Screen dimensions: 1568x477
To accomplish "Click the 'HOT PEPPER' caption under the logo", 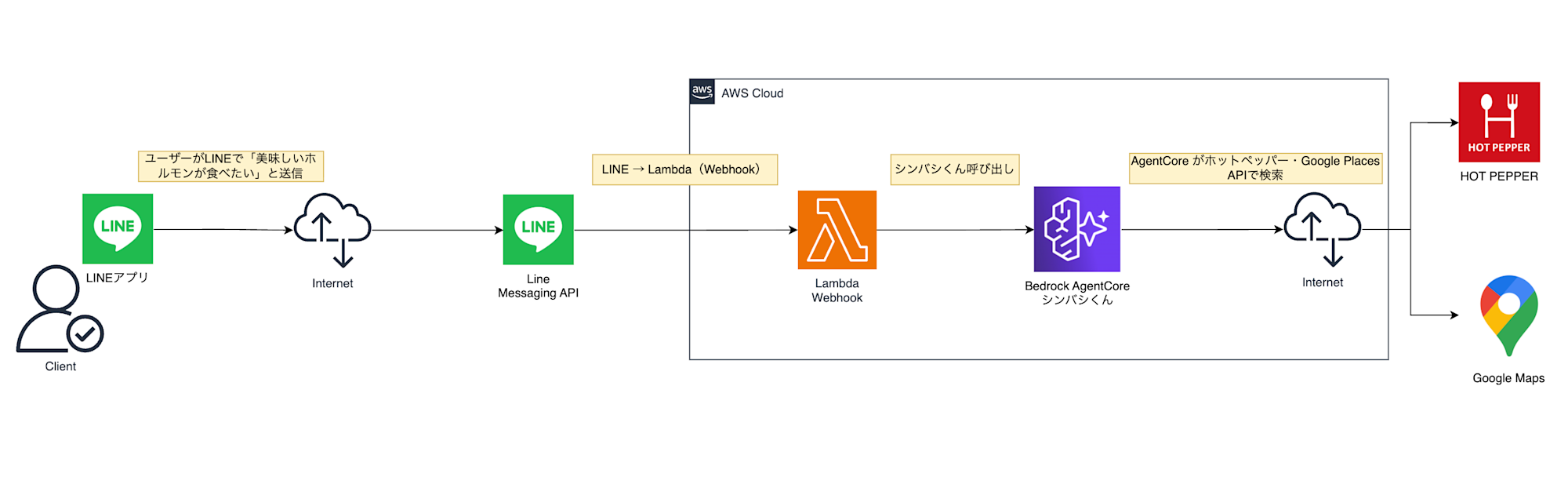I will coord(1499,177).
